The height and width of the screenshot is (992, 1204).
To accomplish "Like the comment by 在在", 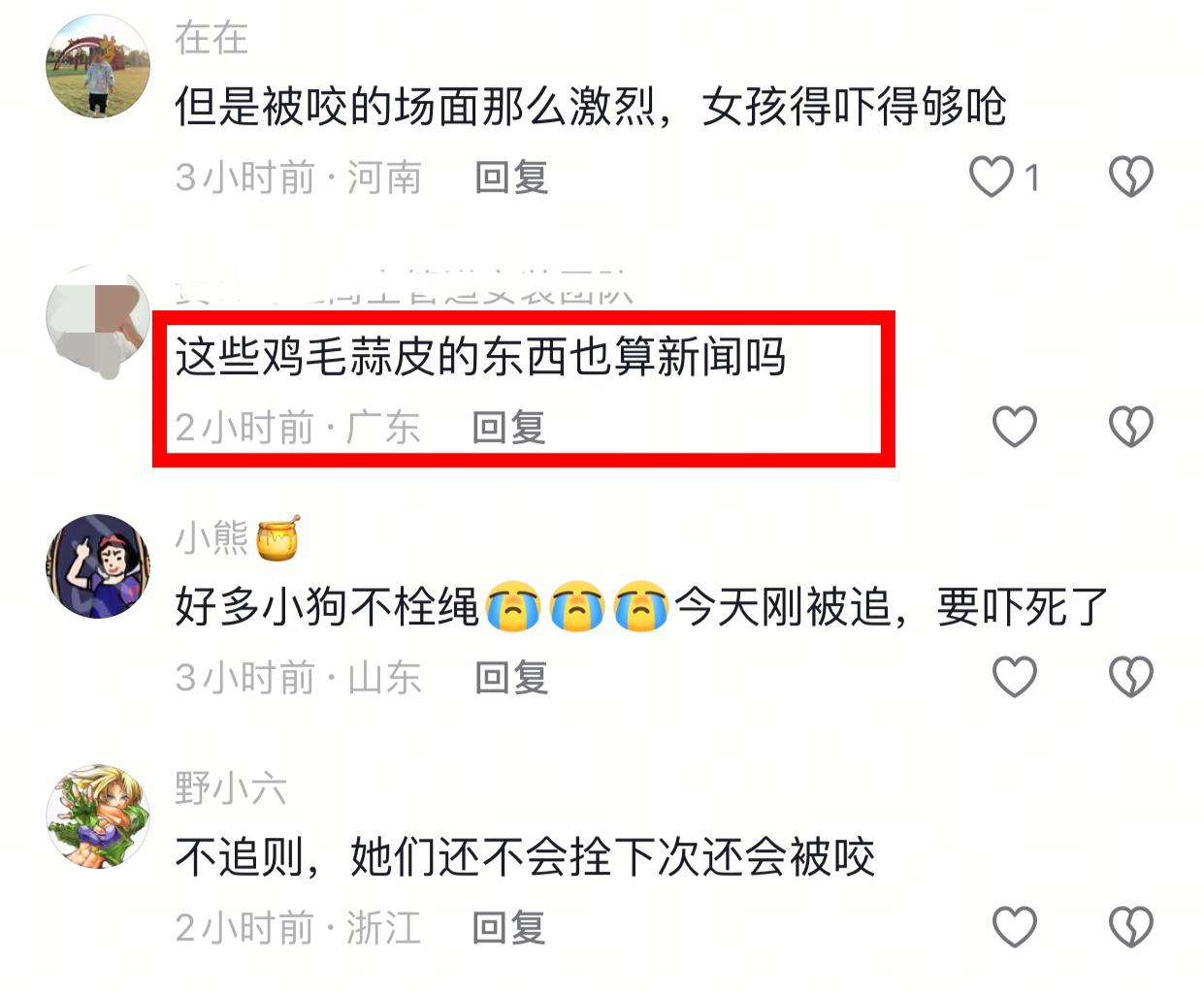I will pyautogui.click(x=992, y=176).
